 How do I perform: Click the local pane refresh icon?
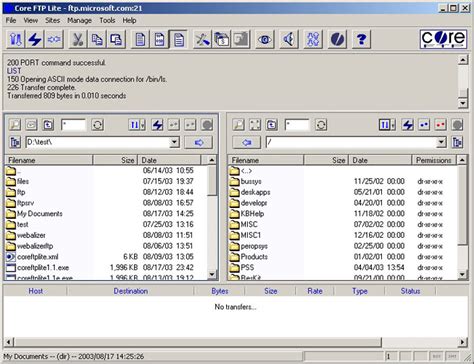coord(97,125)
